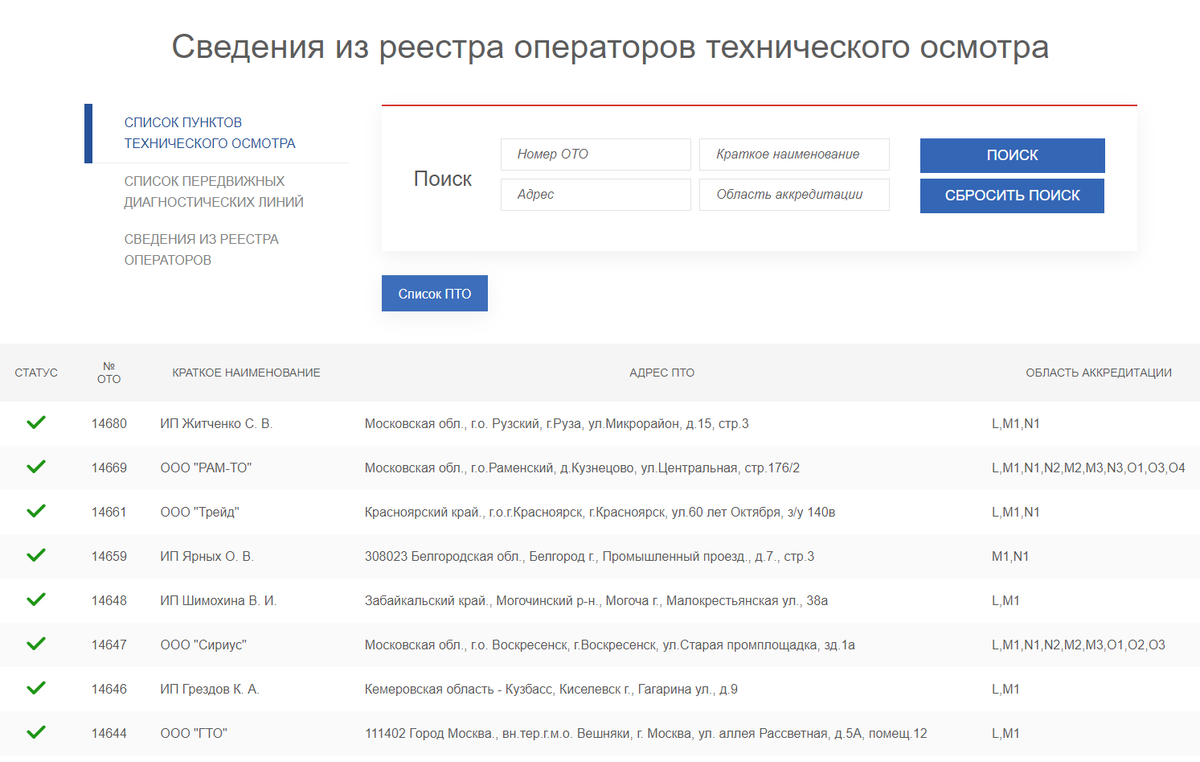
Task: Click accreditation list for ООО "РАМ-ТО"
Action: [1088, 468]
